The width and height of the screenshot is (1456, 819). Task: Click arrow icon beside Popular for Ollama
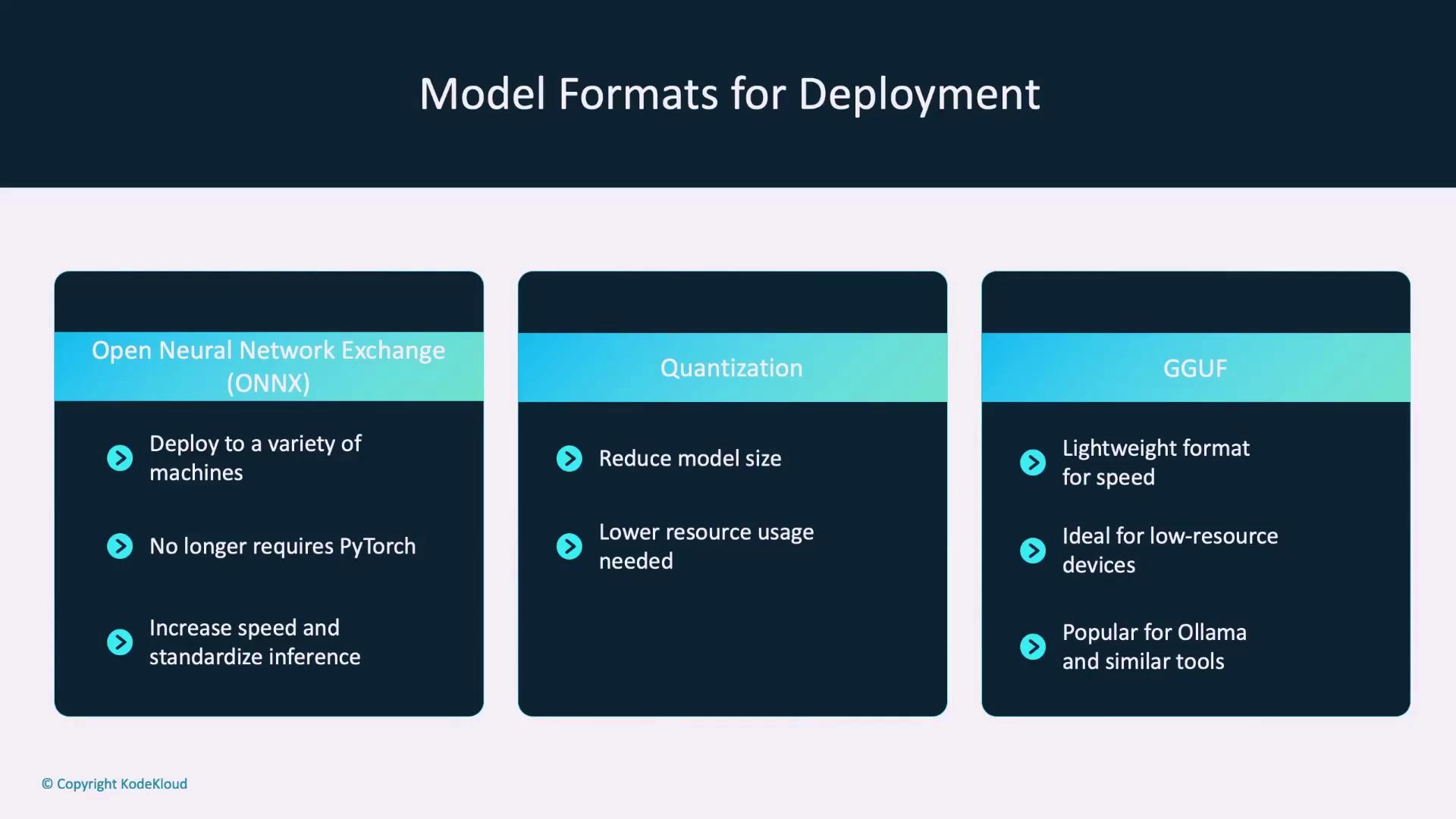[x=1033, y=646]
